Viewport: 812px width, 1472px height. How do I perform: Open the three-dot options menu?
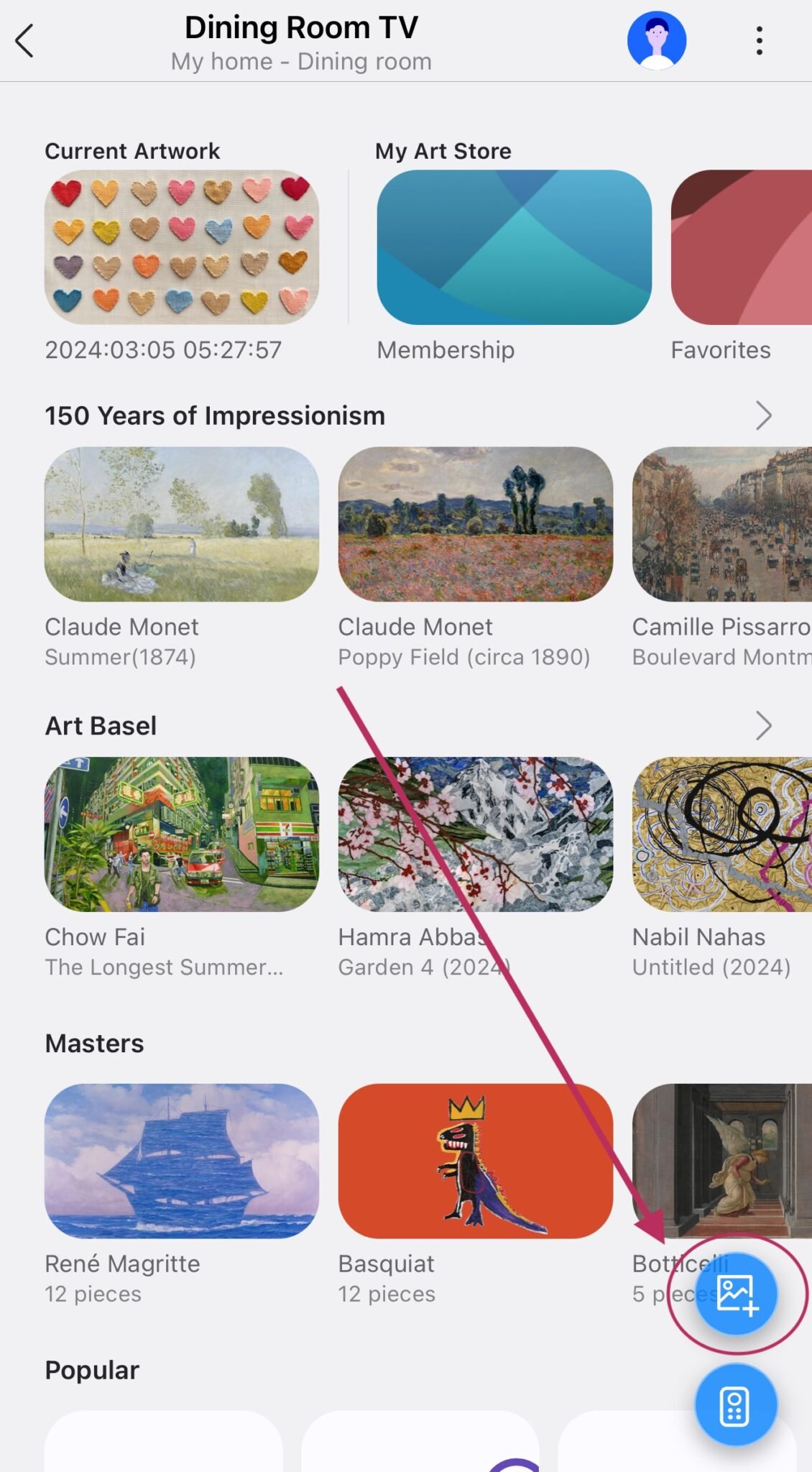[x=759, y=41]
